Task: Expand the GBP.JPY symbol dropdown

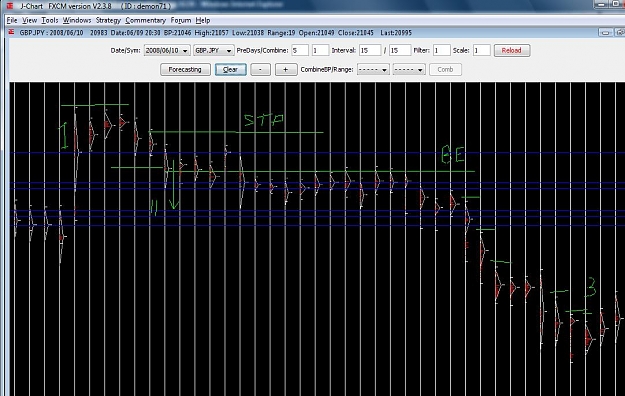Action: click(x=213, y=51)
